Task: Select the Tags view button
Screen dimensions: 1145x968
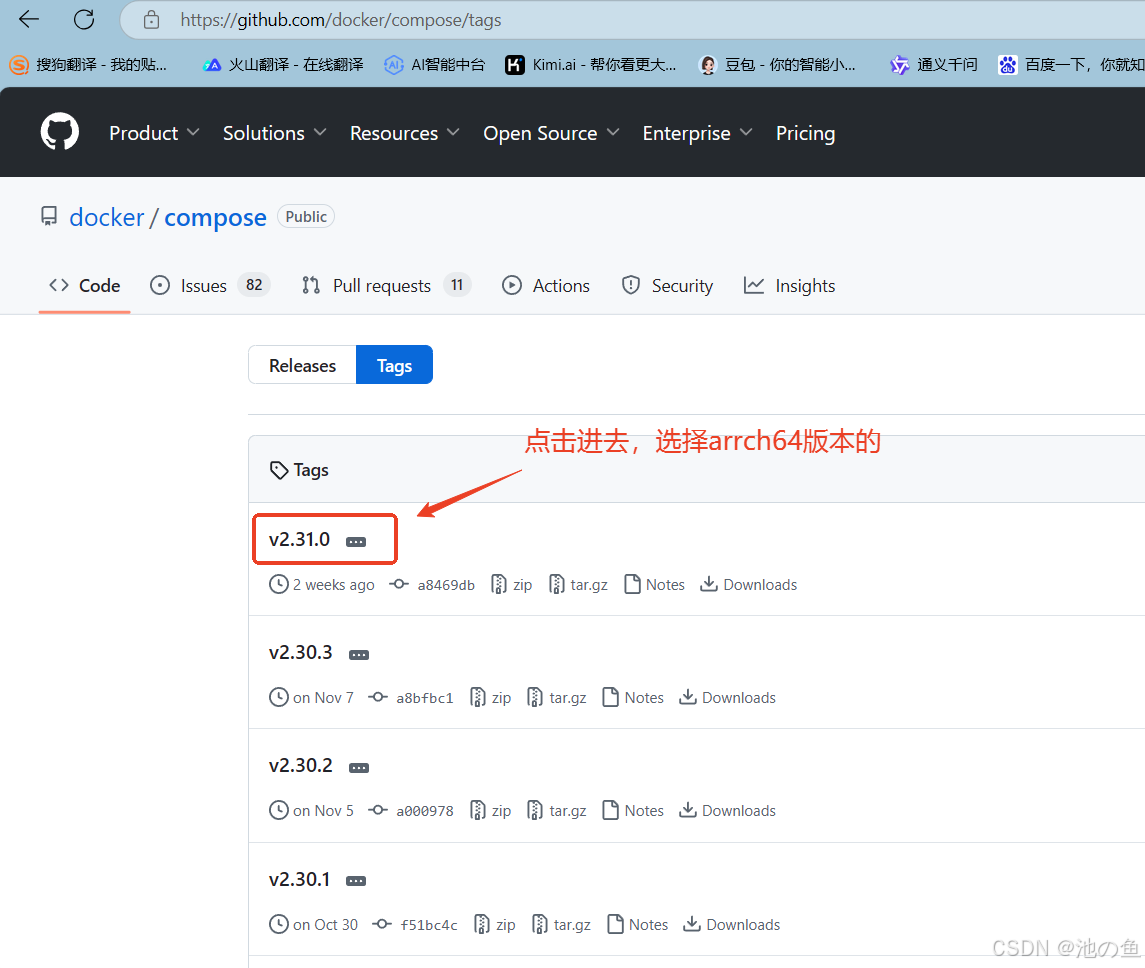Action: pos(394,365)
